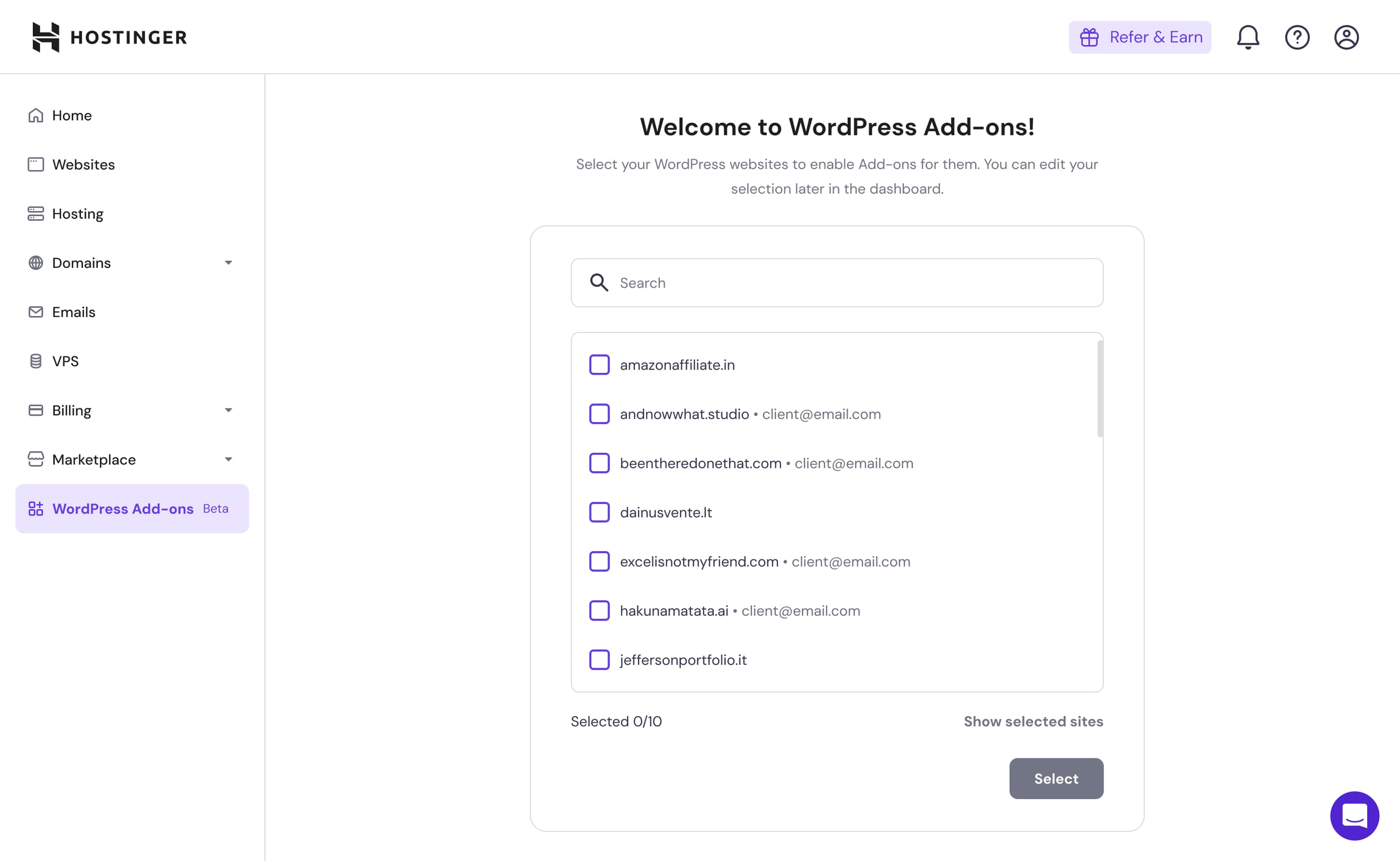The image size is (1400, 861).
Task: Open the help question mark icon
Action: [1297, 37]
